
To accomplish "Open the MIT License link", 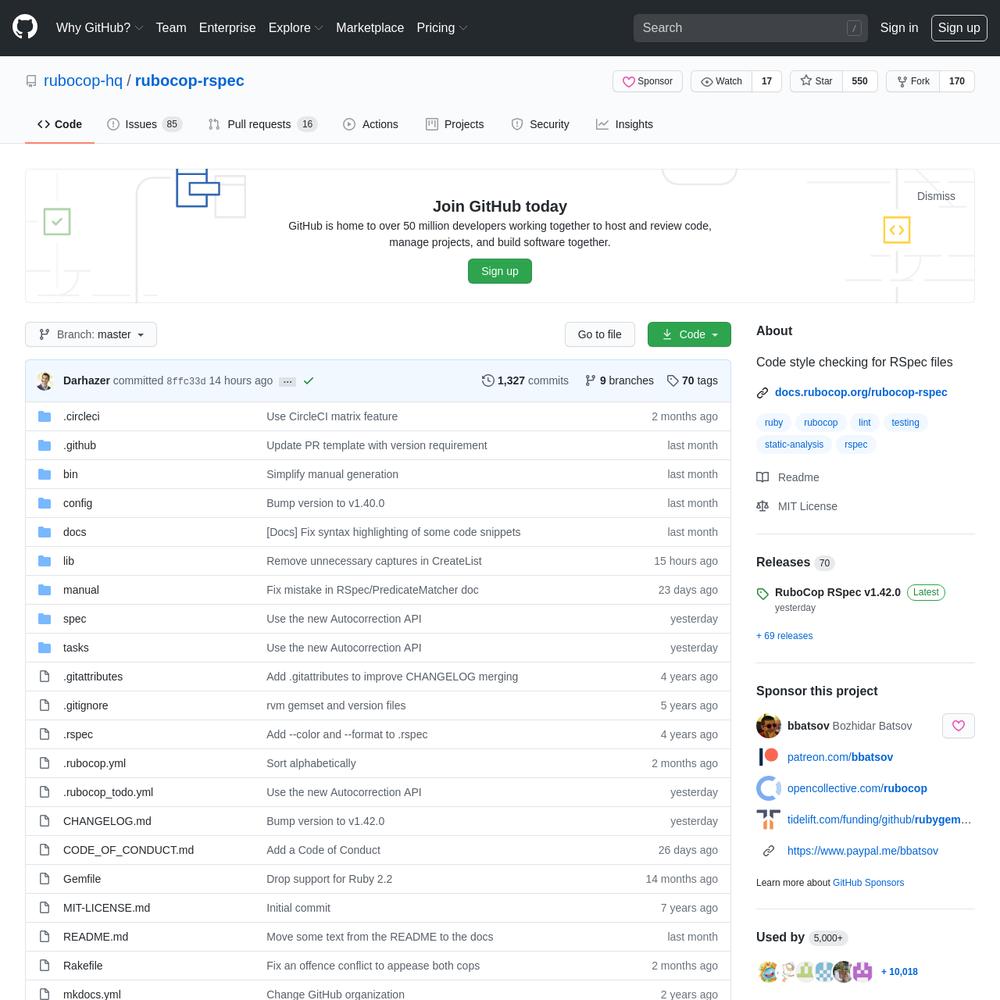I will pyautogui.click(x=797, y=506).
